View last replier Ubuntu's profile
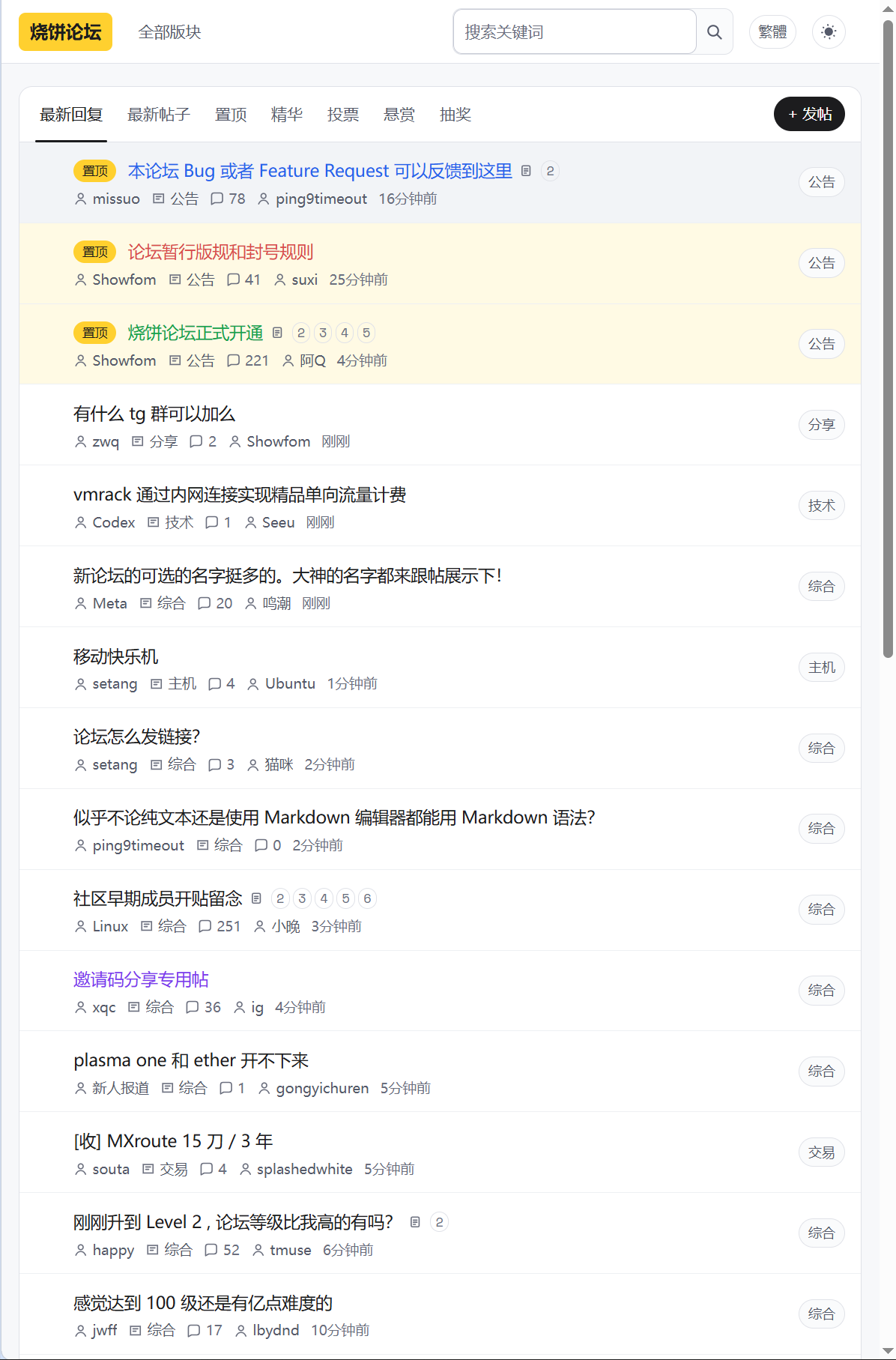 pyautogui.click(x=290, y=683)
